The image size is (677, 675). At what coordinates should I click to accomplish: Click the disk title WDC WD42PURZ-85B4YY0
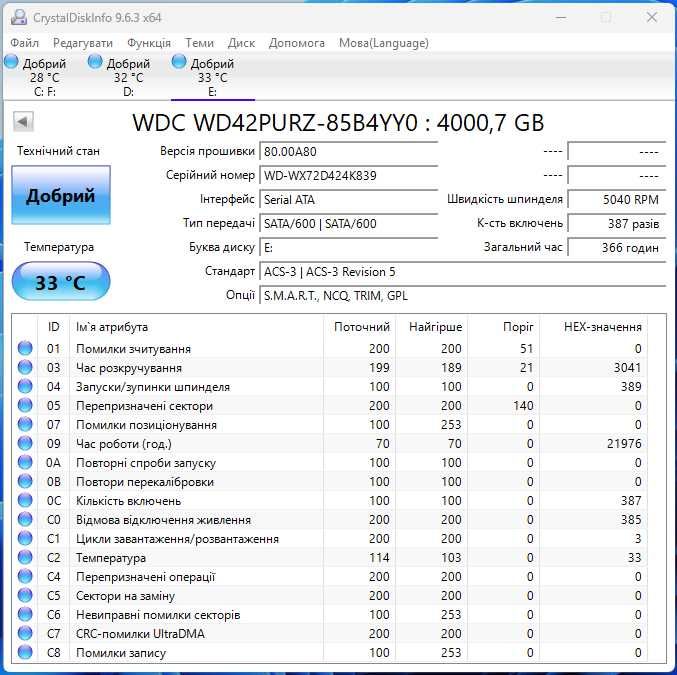tap(275, 123)
